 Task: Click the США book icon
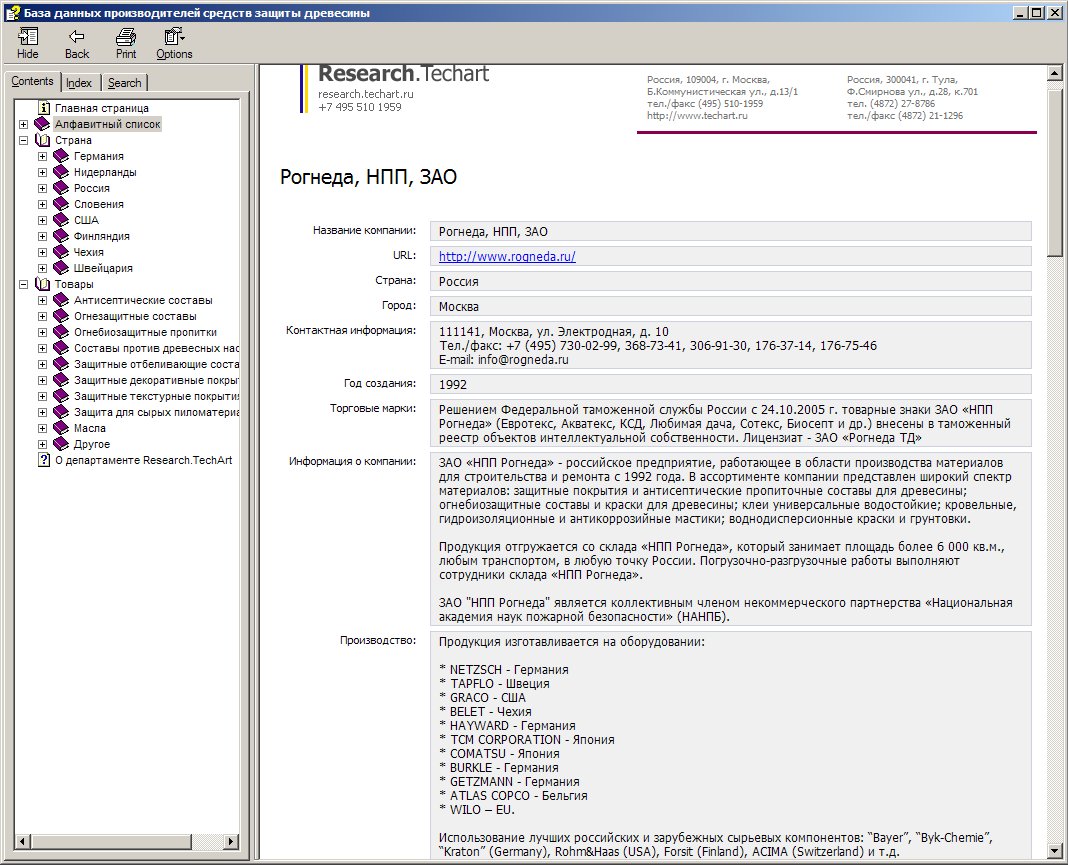click(x=61, y=220)
